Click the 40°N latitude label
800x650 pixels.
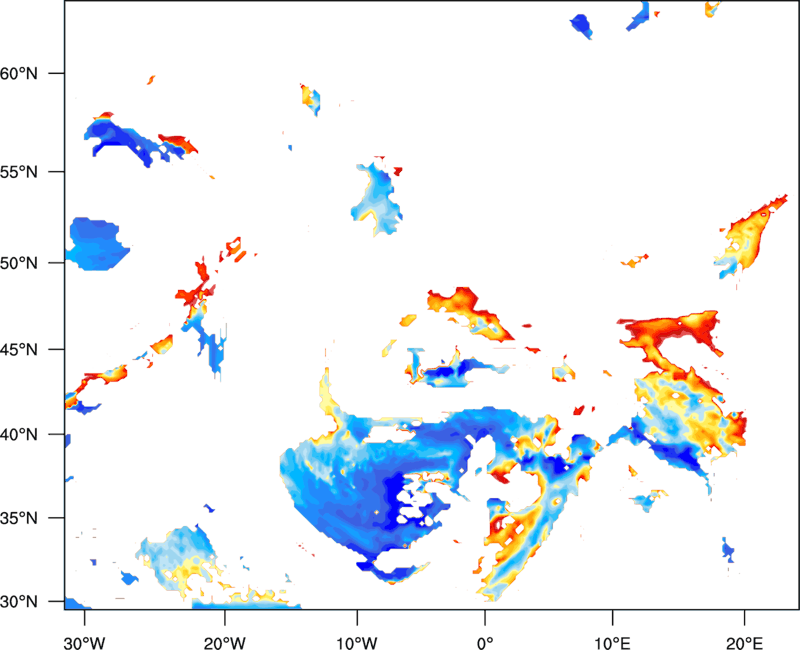click(19, 435)
